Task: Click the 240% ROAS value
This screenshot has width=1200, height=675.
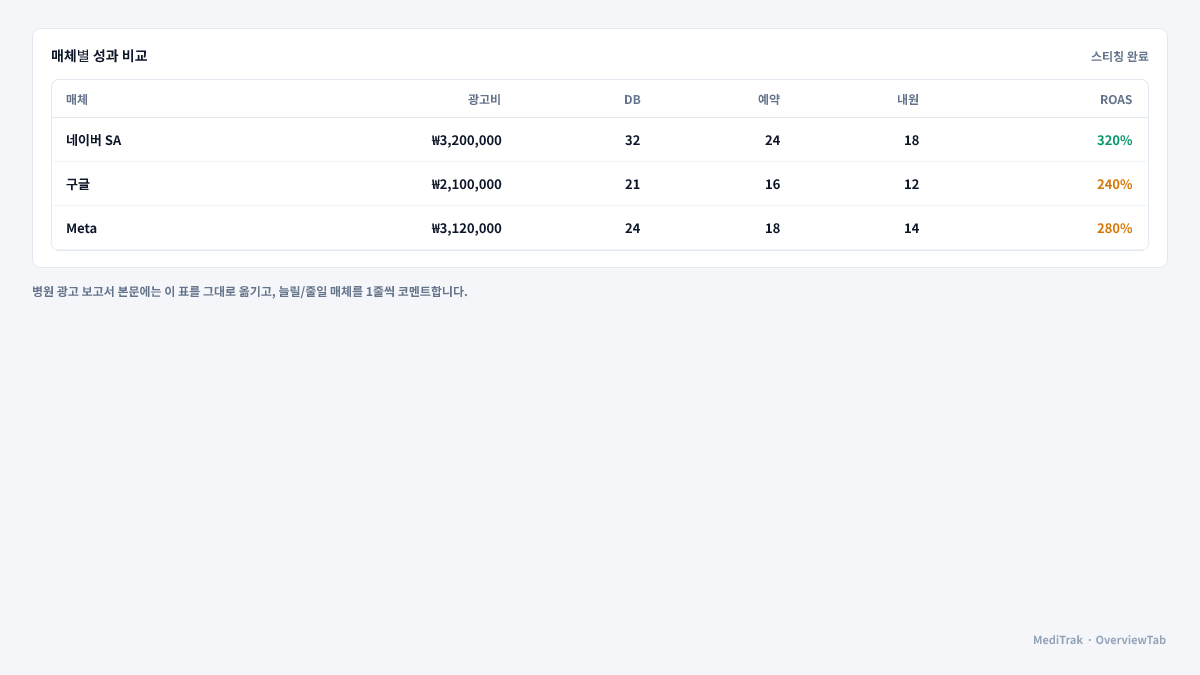Action: click(x=1115, y=184)
